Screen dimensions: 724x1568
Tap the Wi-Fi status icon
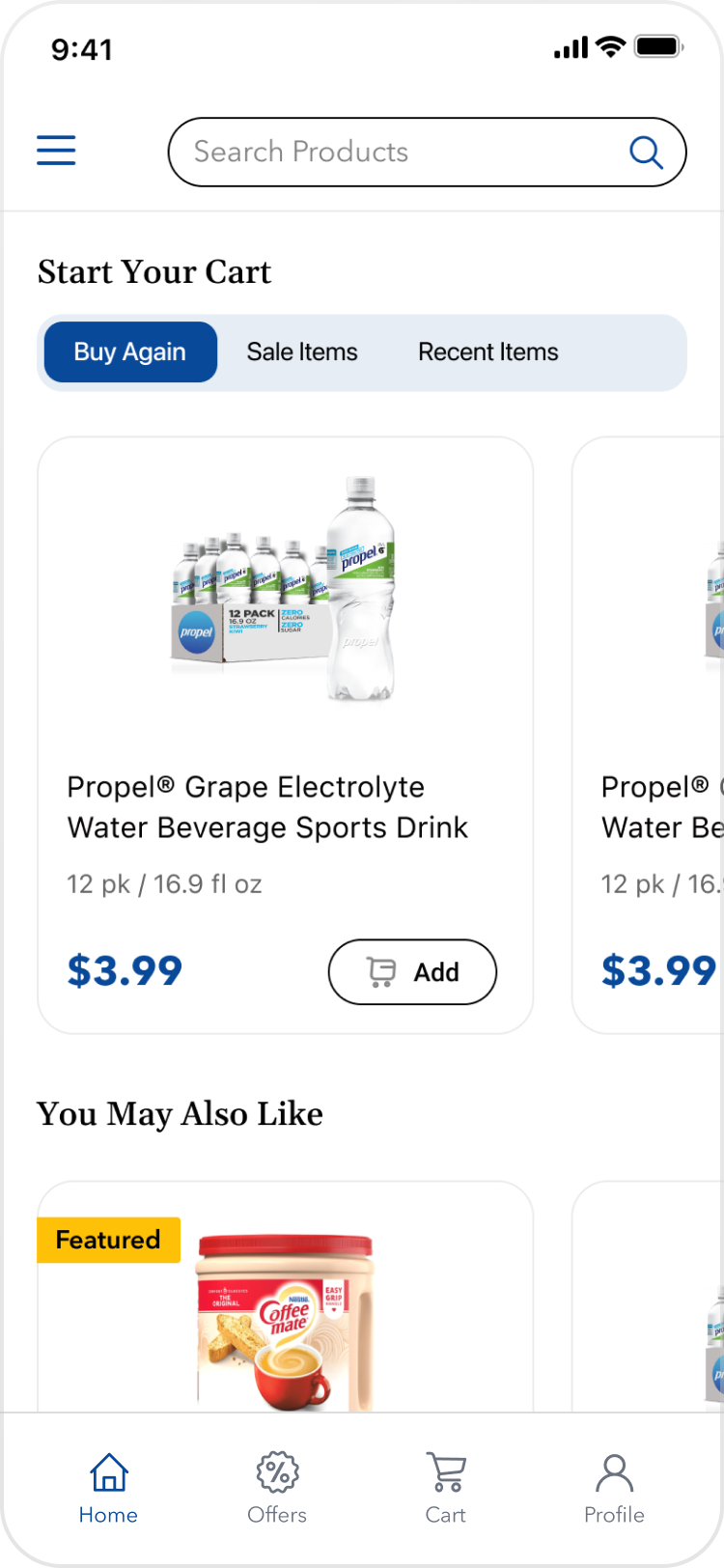point(610,46)
